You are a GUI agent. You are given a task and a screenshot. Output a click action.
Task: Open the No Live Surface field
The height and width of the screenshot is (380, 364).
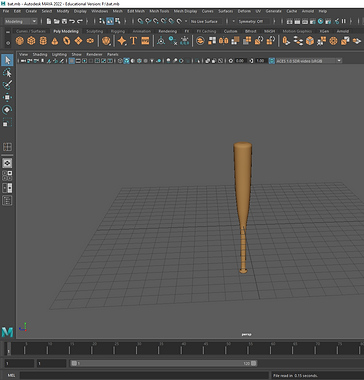pos(206,21)
